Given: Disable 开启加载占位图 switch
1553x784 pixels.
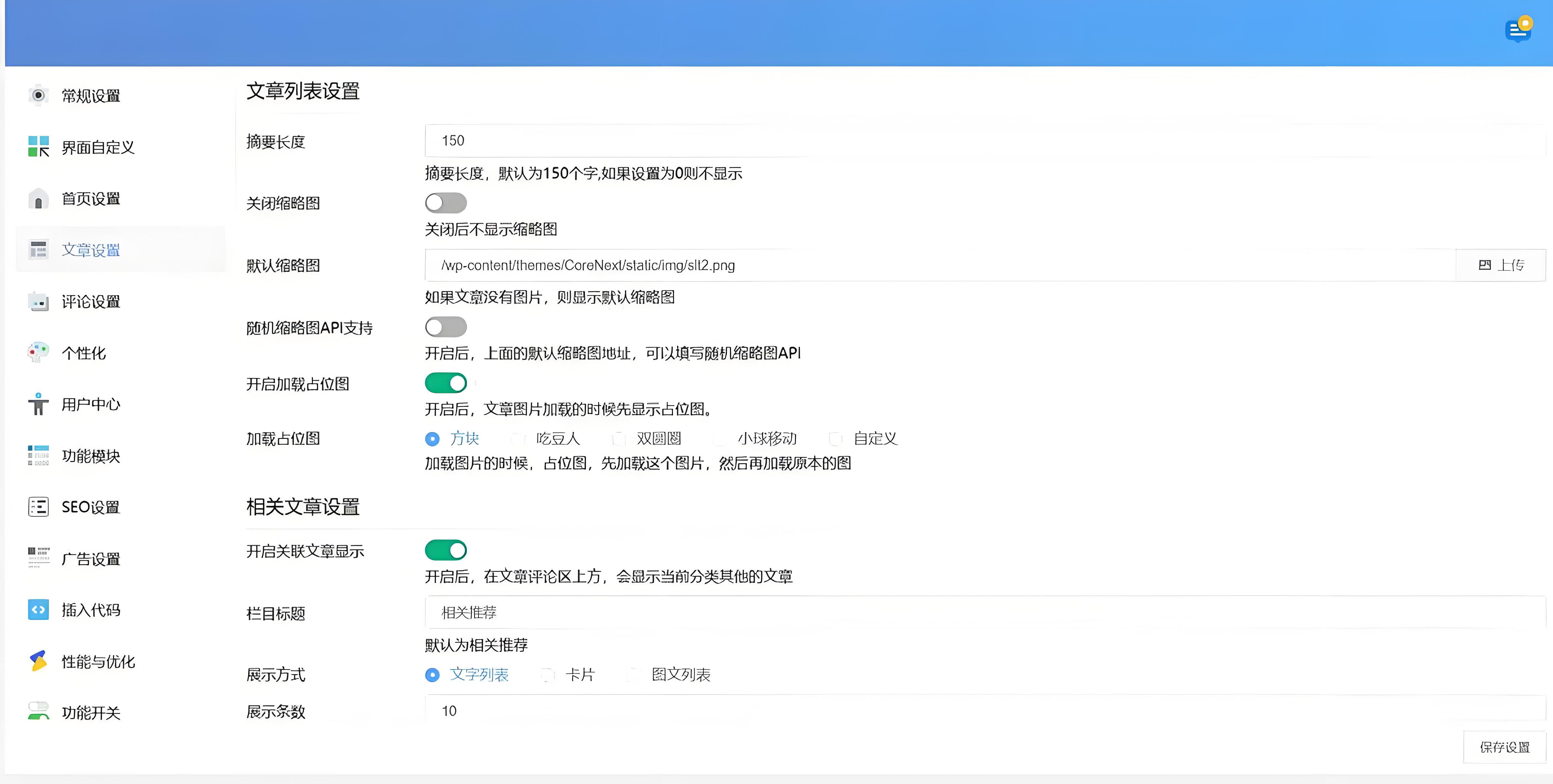Looking at the screenshot, I should click(446, 383).
